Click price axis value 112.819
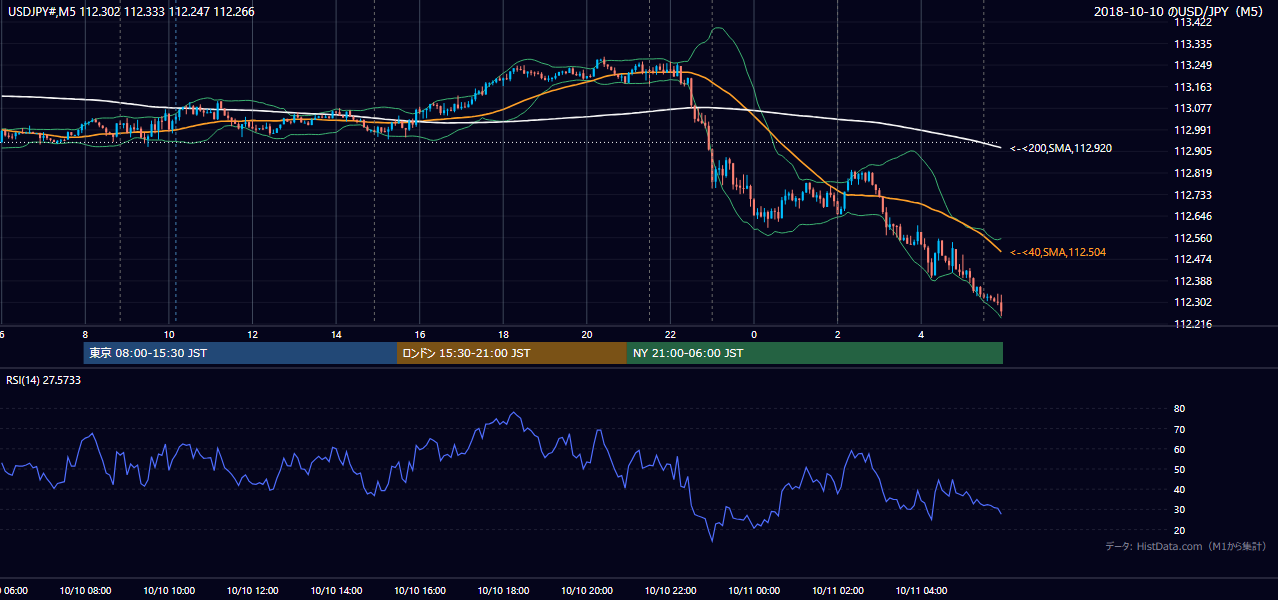The width and height of the screenshot is (1278, 600). (x=1193, y=173)
